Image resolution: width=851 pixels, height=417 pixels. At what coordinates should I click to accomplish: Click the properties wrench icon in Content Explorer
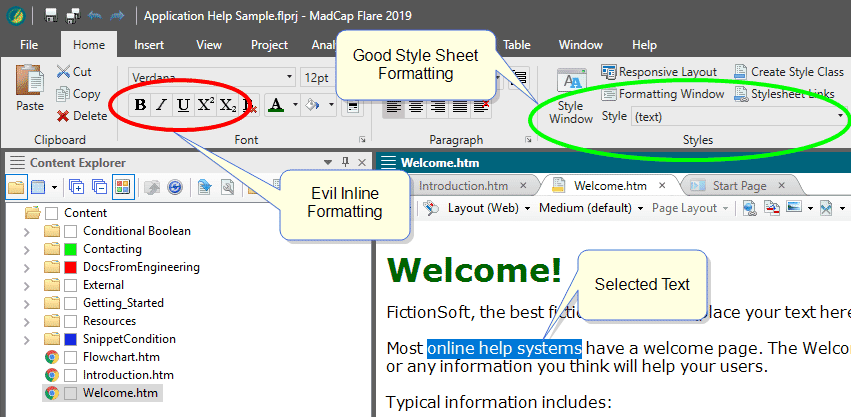pyautogui.click(x=227, y=187)
